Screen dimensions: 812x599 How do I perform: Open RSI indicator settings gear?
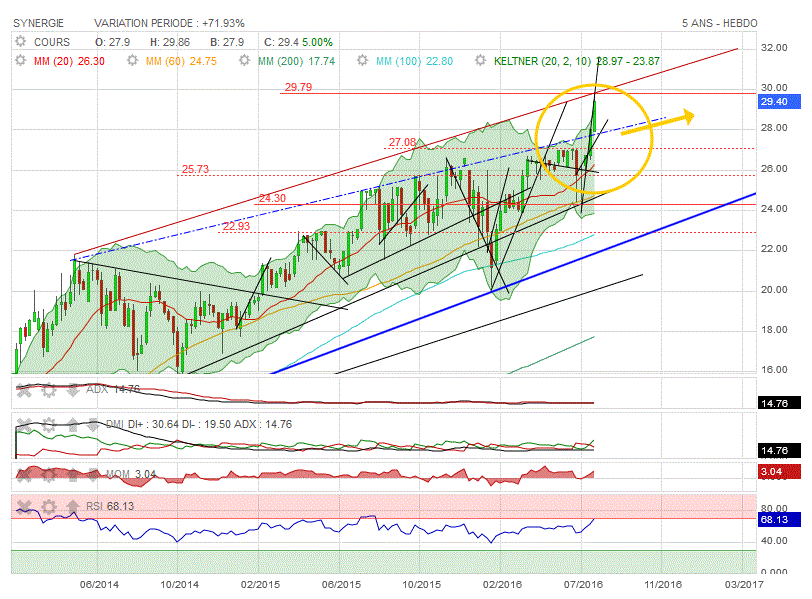point(49,506)
